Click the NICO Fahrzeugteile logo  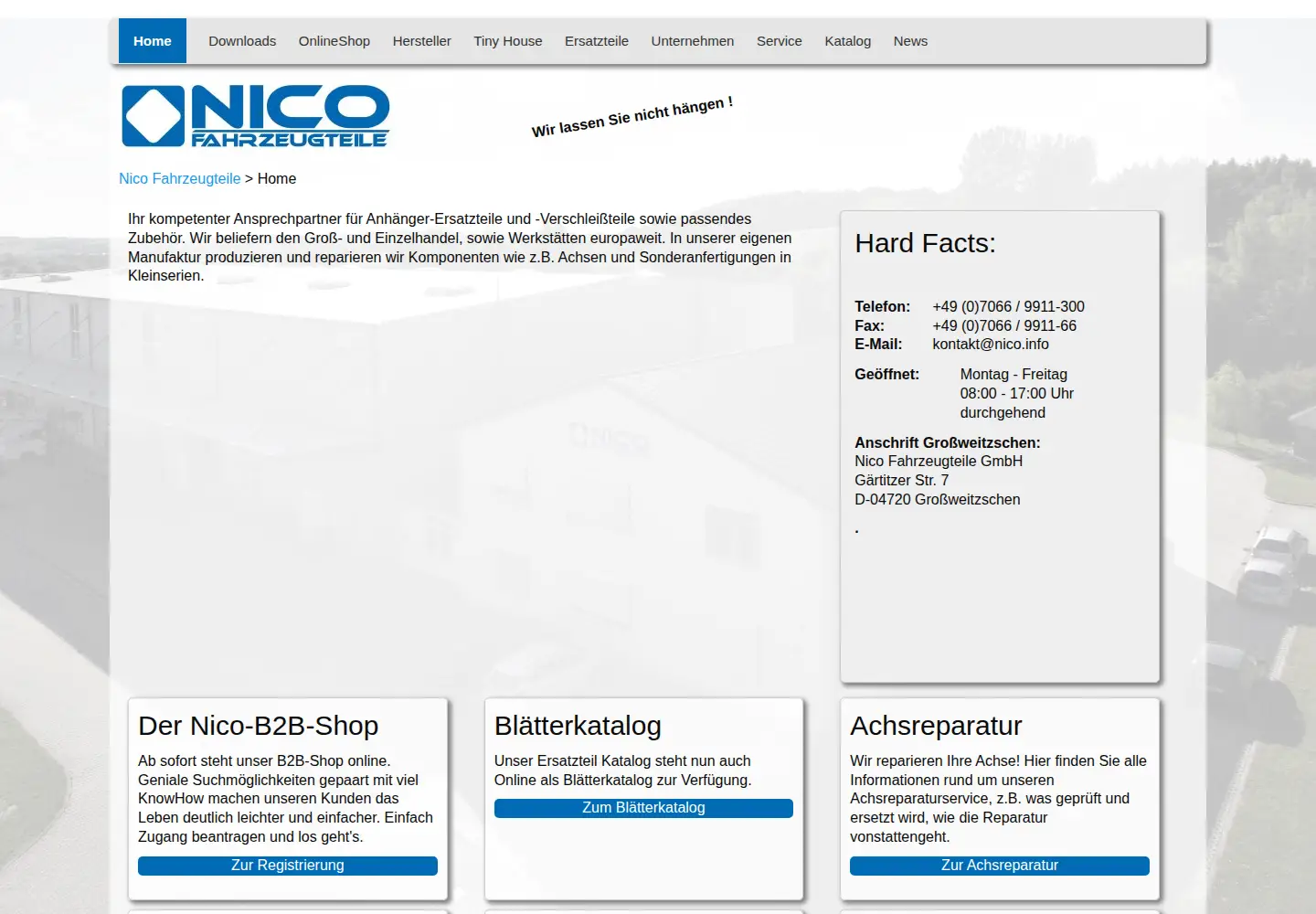pyautogui.click(x=256, y=116)
